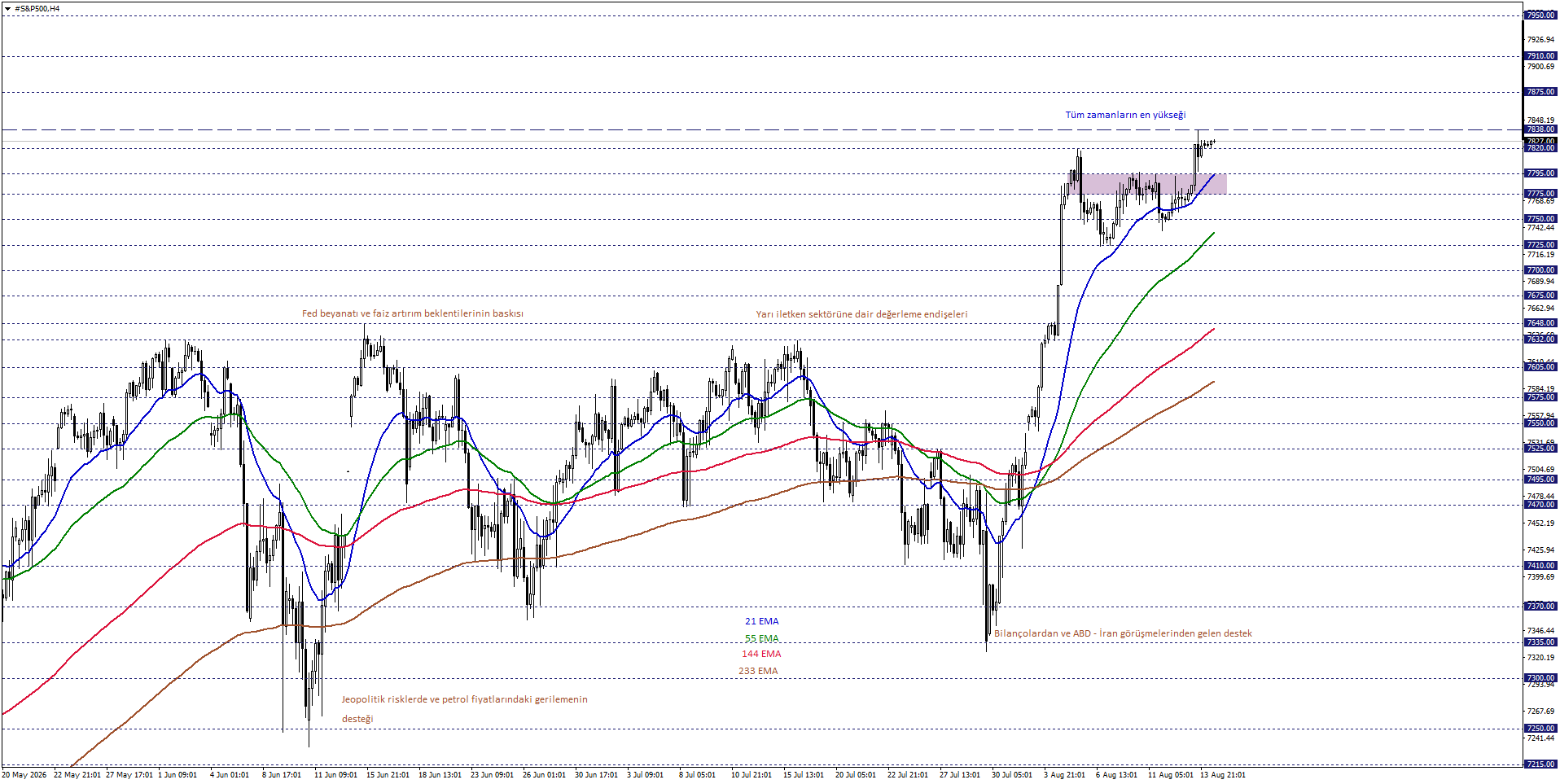Click the 7495.00 price level label
Viewport: 1560px width, 784px height.
(x=1540, y=480)
